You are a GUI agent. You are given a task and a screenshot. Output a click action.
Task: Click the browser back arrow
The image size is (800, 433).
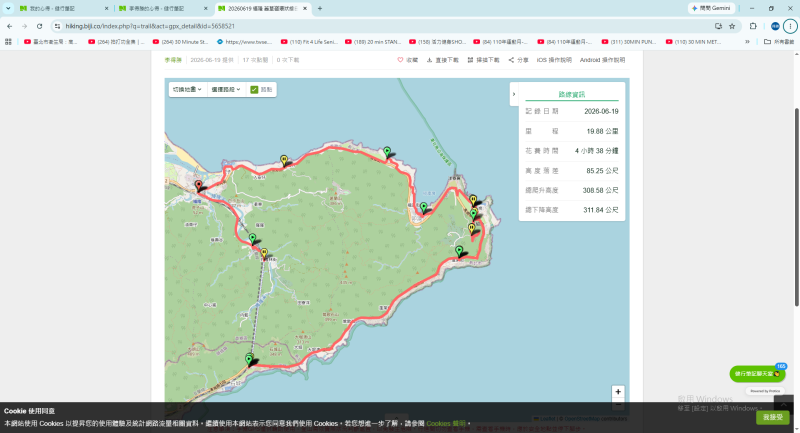[10, 26]
